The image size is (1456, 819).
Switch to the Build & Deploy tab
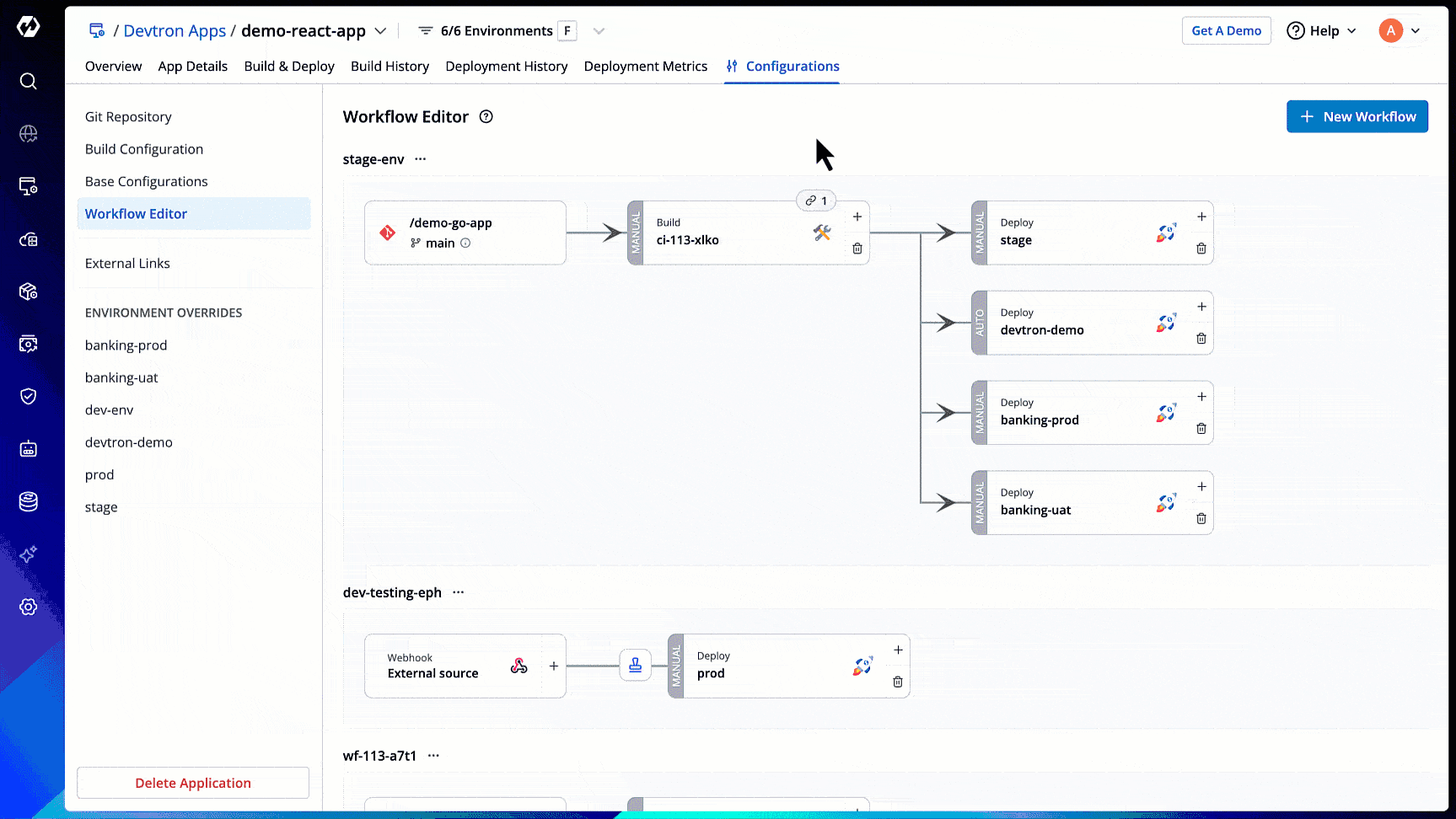point(289,67)
